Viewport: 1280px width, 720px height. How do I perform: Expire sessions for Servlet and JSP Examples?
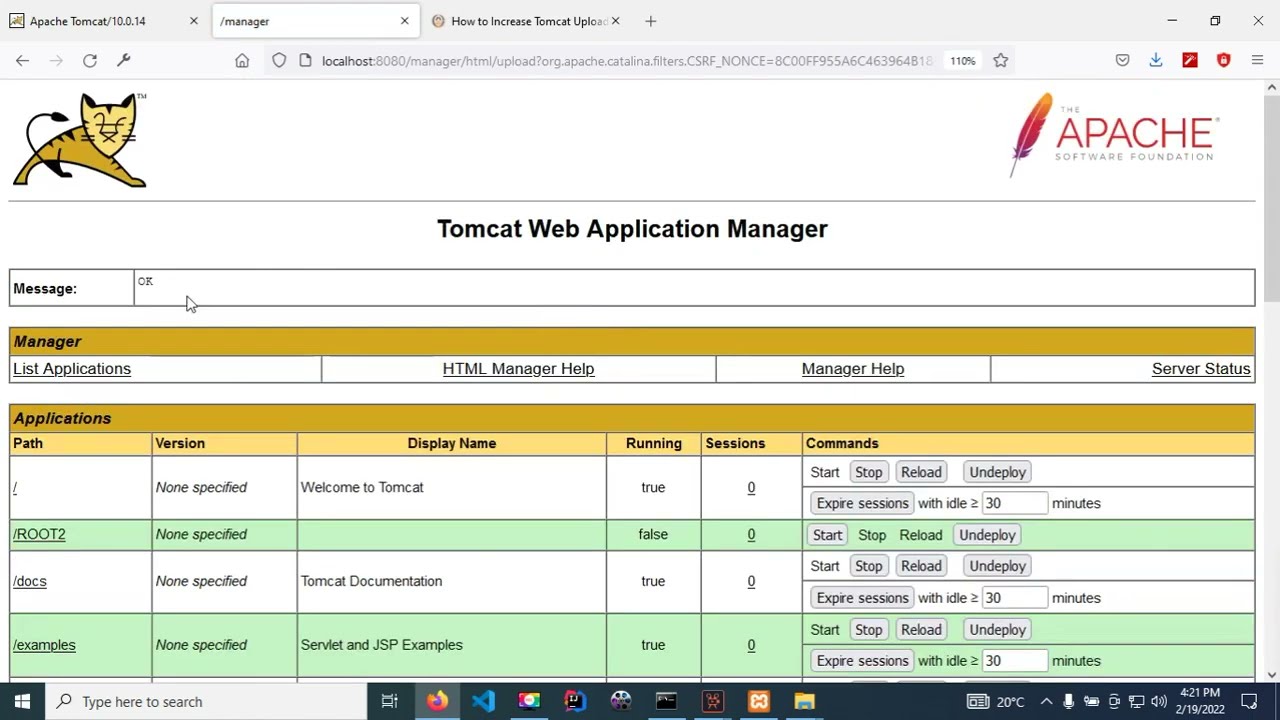tap(862, 661)
